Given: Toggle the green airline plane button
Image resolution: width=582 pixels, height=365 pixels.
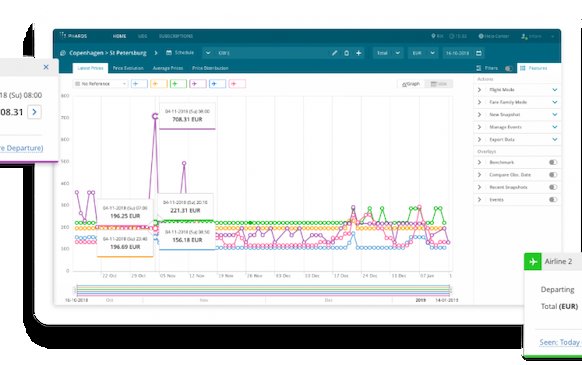Looking at the screenshot, I should [x=178, y=84].
